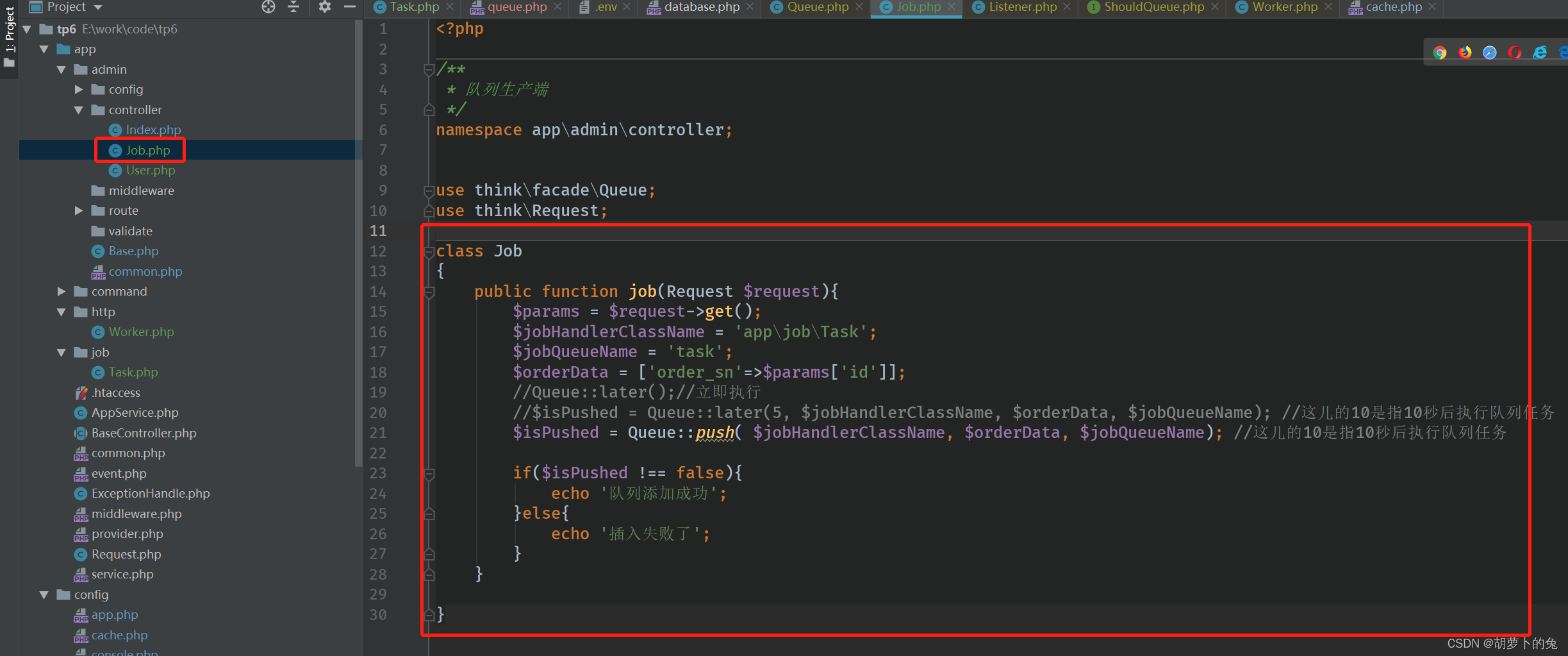Open the PhpStorm settings gear in Project panel
This screenshot has height=656, width=1568.
324,7
